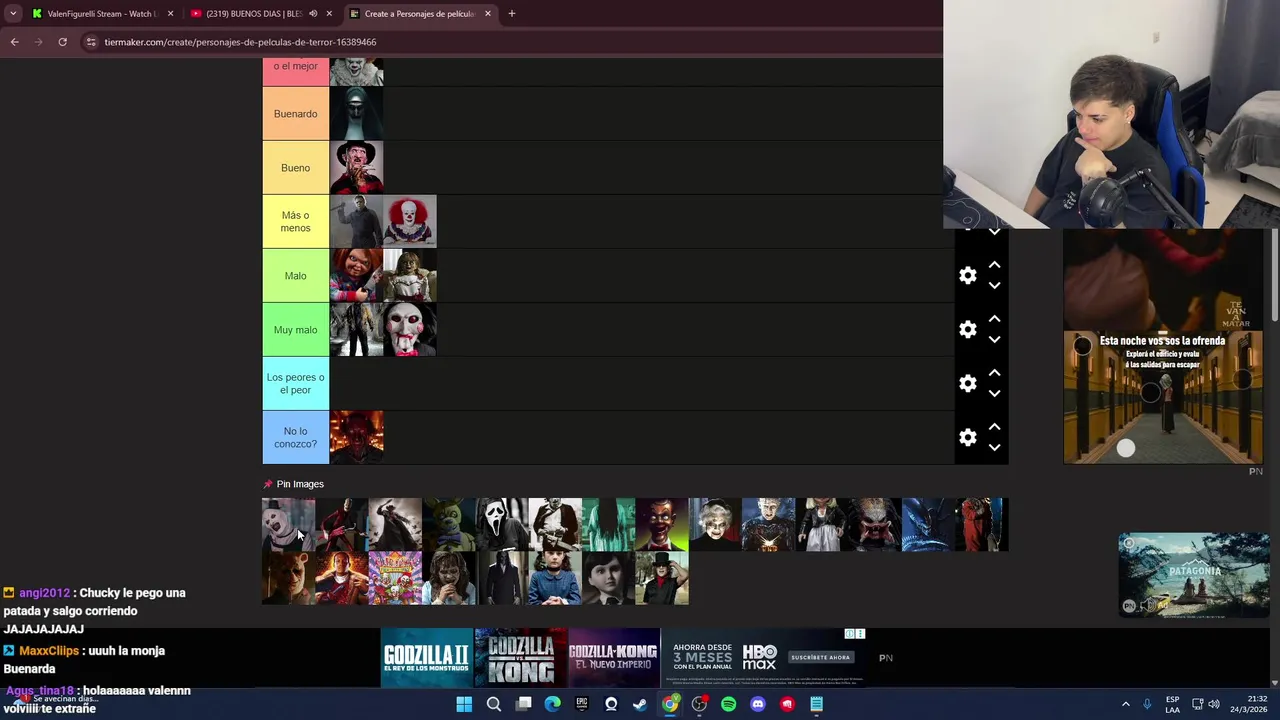The height and width of the screenshot is (720, 1280).
Task: Click the tiermaker.com address bar
Action: pyautogui.click(x=510, y=42)
